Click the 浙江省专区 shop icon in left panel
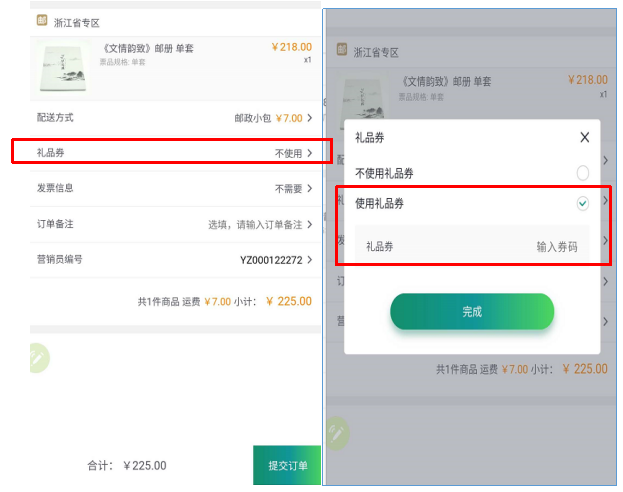The image size is (623, 492). [41, 21]
